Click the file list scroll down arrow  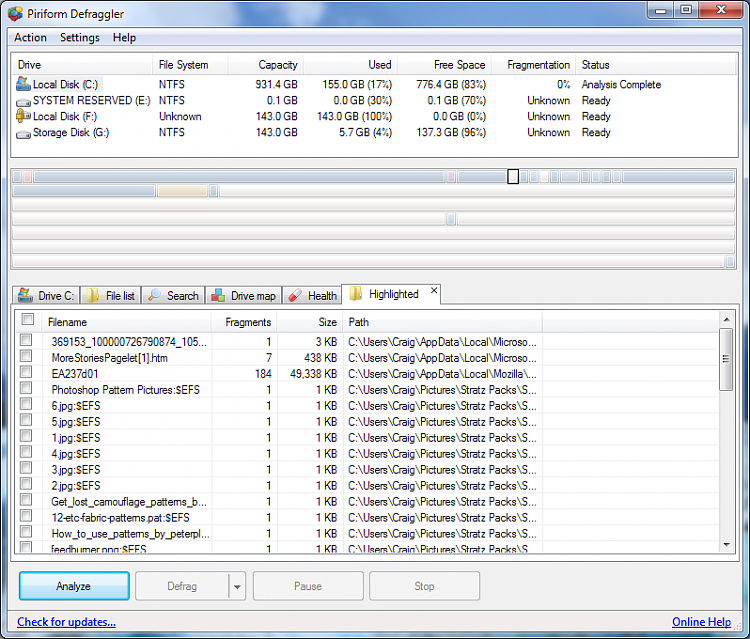(726, 544)
